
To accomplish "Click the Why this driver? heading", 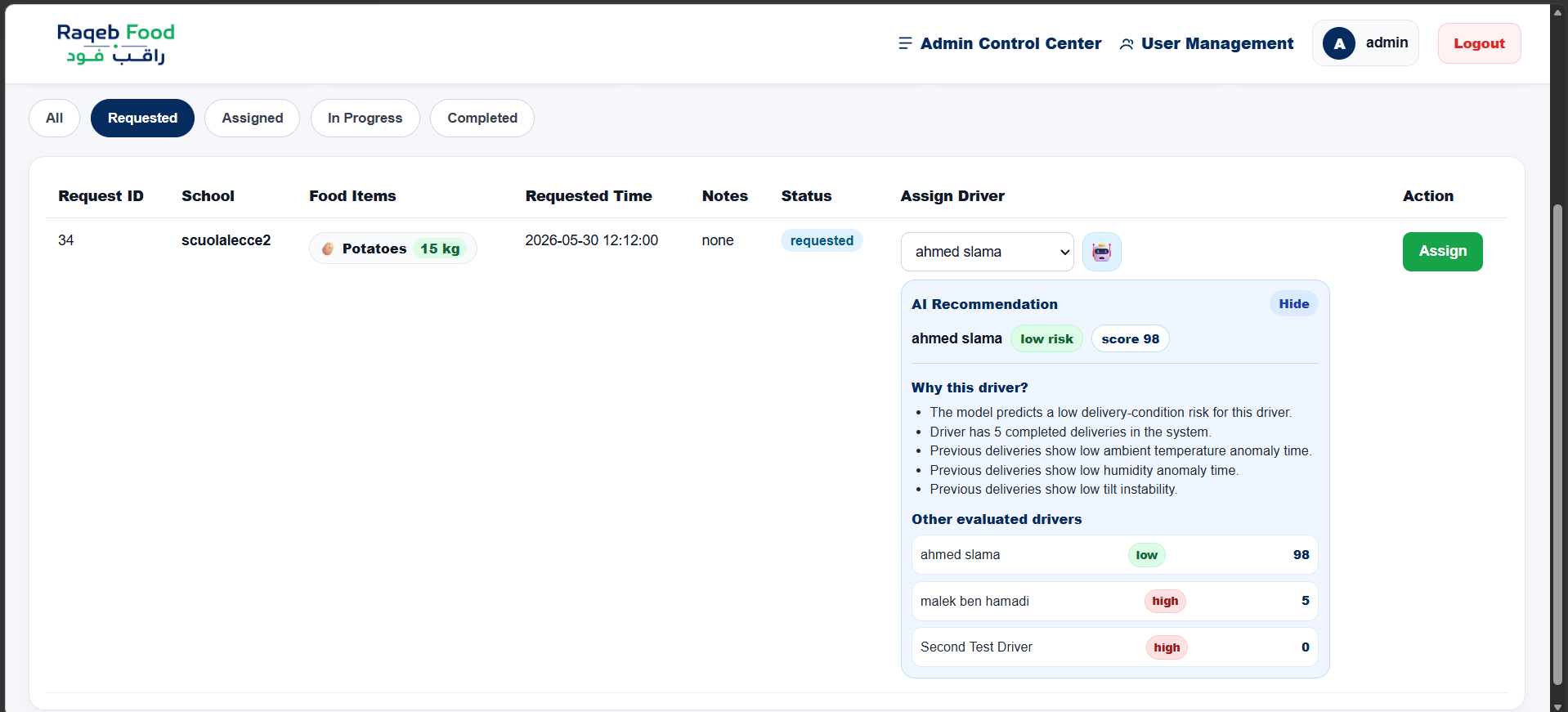I will [970, 387].
